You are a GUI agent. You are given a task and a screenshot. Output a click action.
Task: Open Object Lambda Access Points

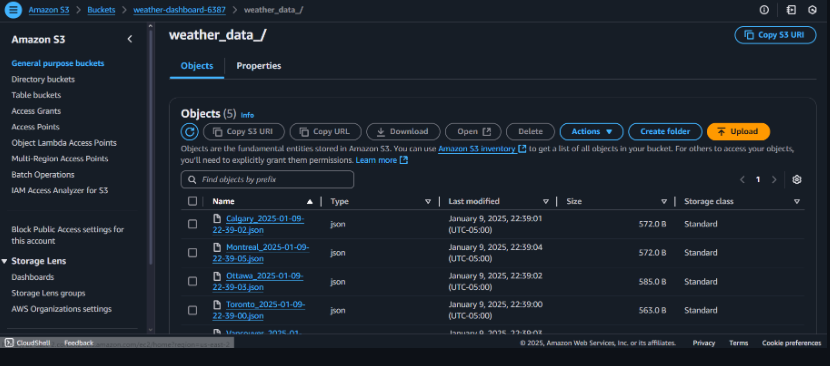coord(64,142)
